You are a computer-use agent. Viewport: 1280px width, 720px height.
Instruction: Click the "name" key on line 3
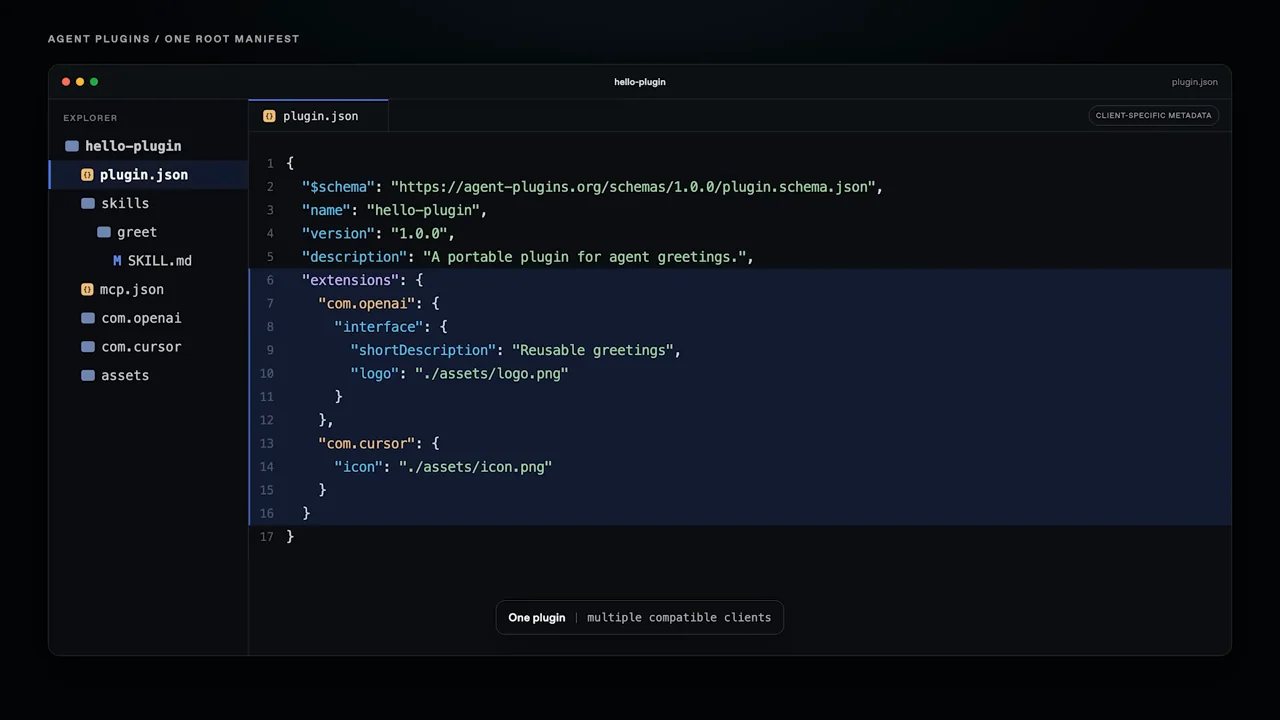326,210
